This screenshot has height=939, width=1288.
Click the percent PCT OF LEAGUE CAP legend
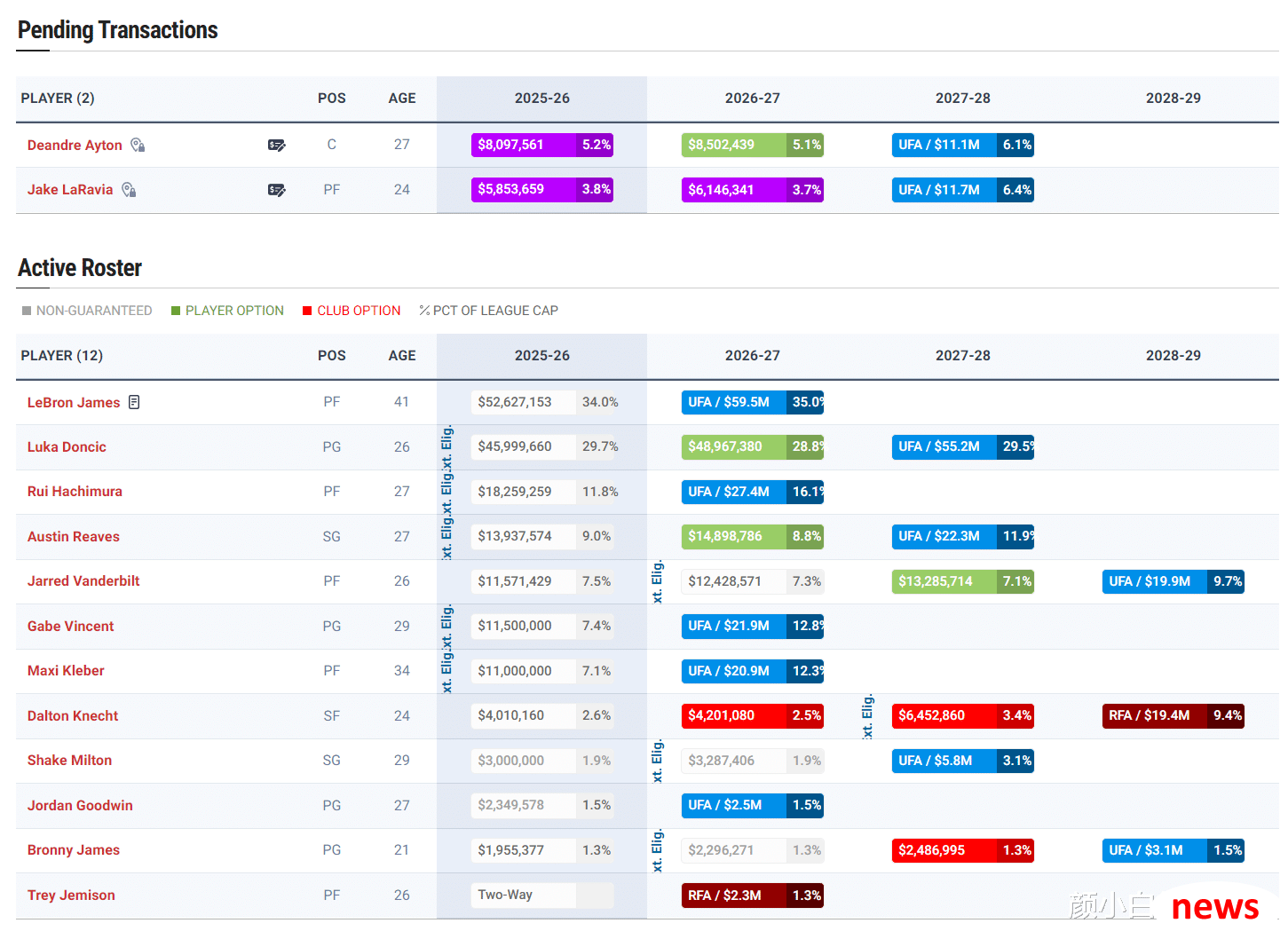(x=489, y=311)
